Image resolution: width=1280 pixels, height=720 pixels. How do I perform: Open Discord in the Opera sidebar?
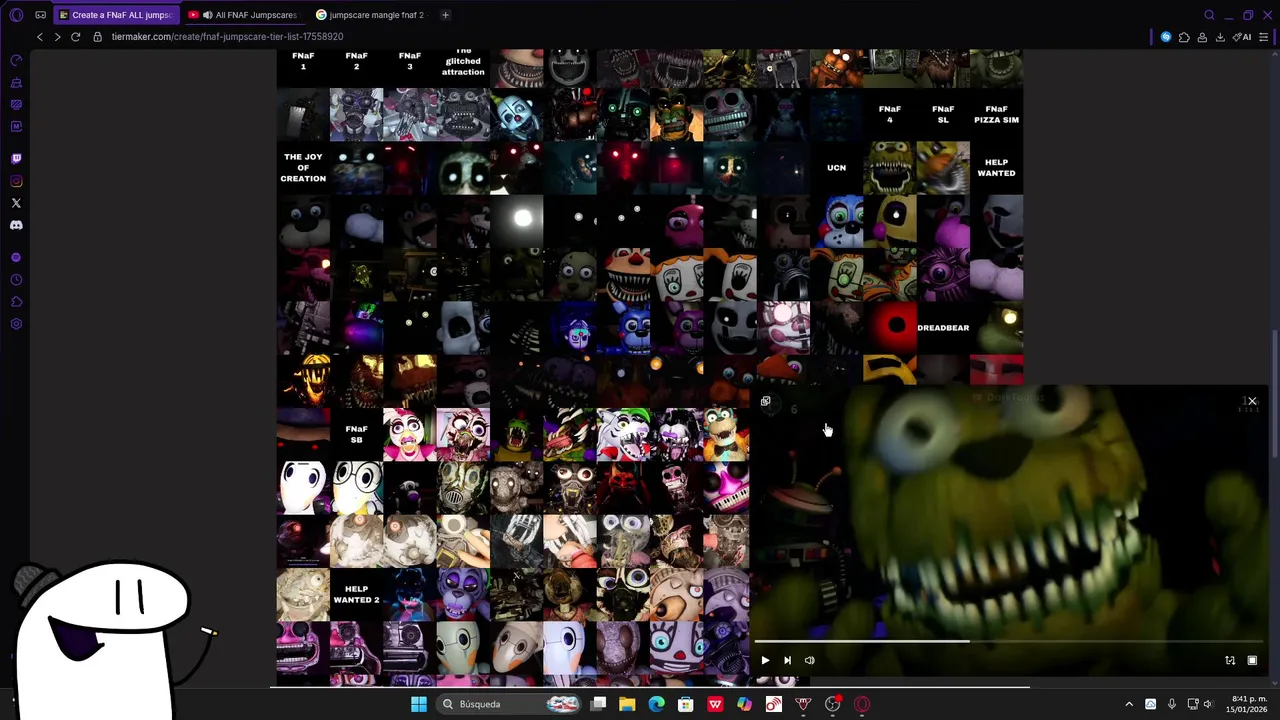[x=16, y=225]
